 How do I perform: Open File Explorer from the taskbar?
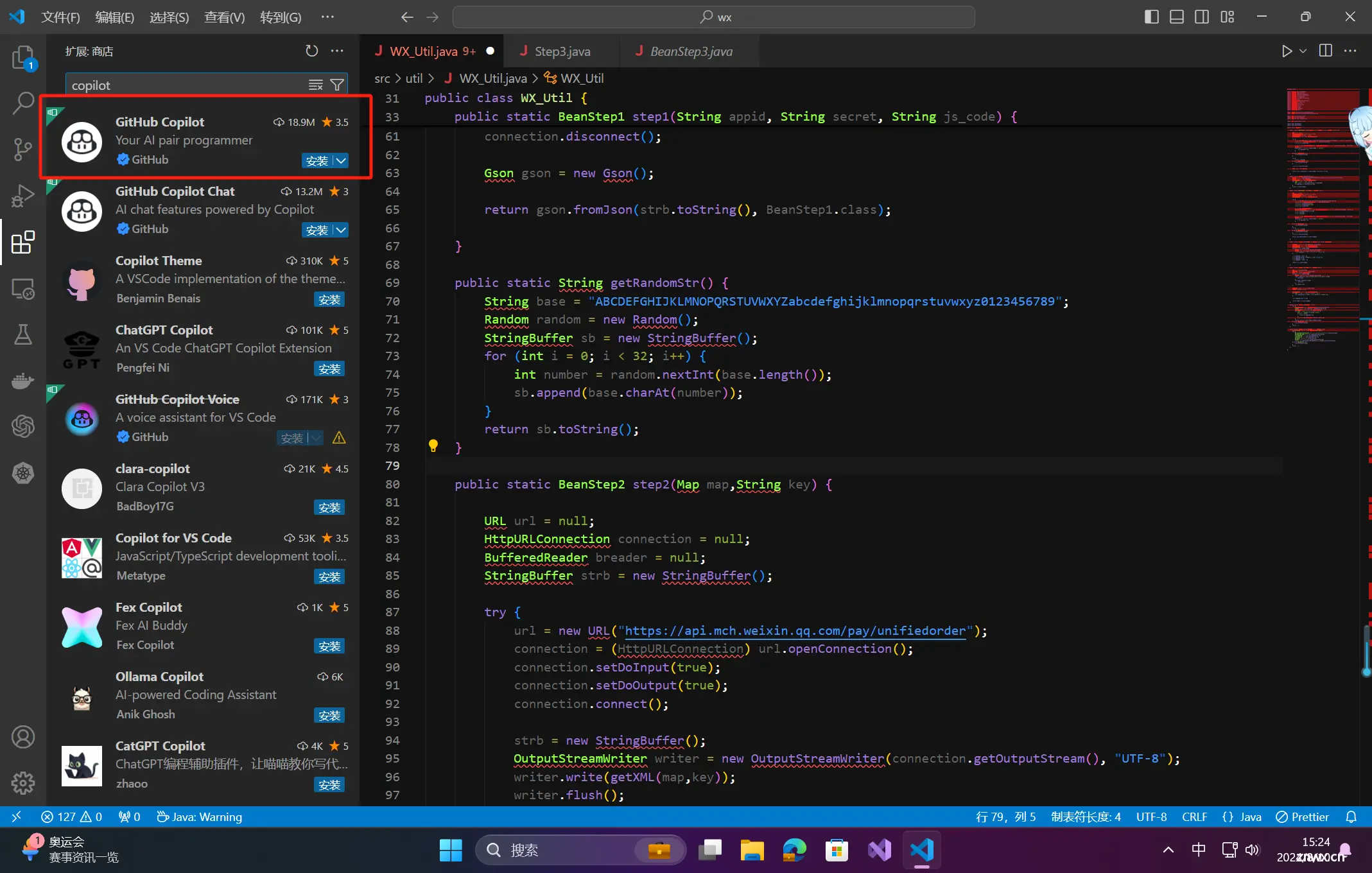[x=752, y=850]
